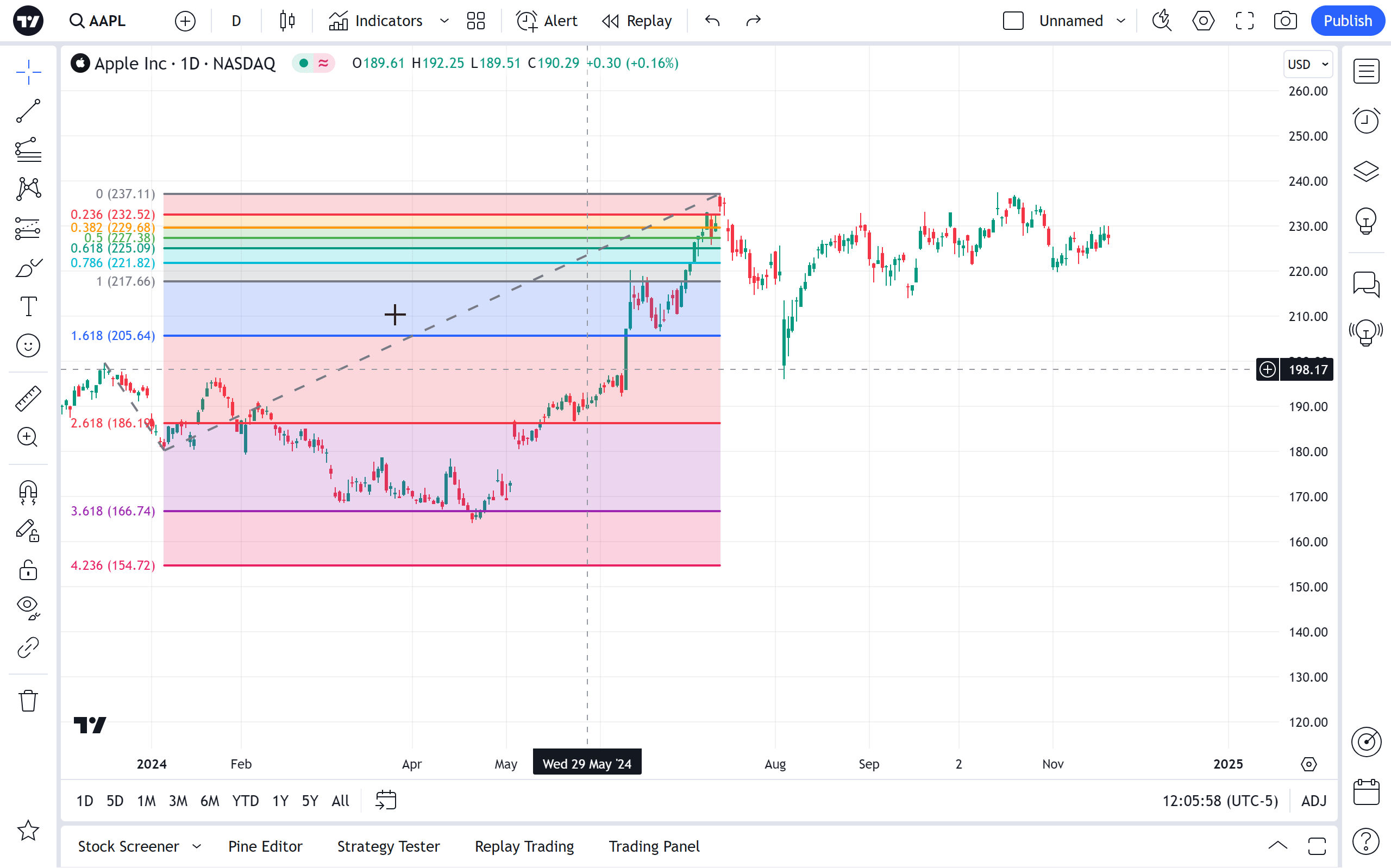1391x868 pixels.
Task: Open the layout grid selector
Action: pyautogui.click(x=475, y=21)
